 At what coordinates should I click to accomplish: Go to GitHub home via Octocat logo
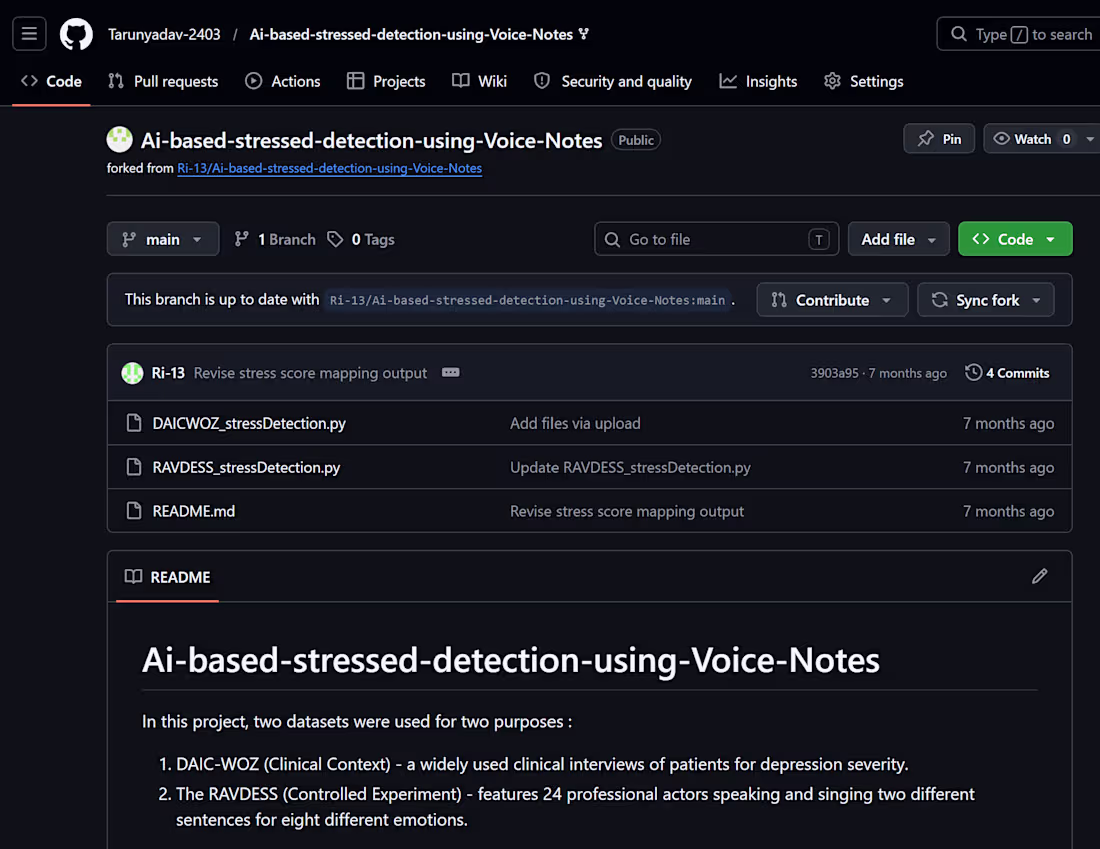pos(76,34)
